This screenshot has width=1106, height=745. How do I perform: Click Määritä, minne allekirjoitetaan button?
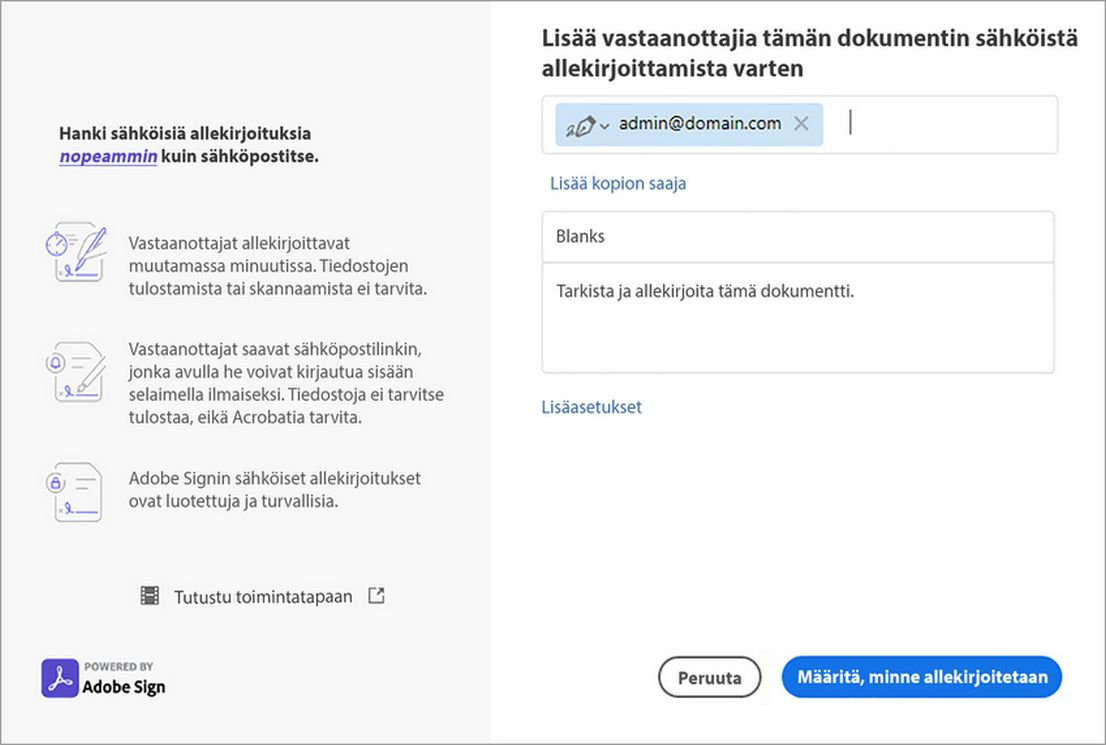pyautogui.click(x=921, y=677)
